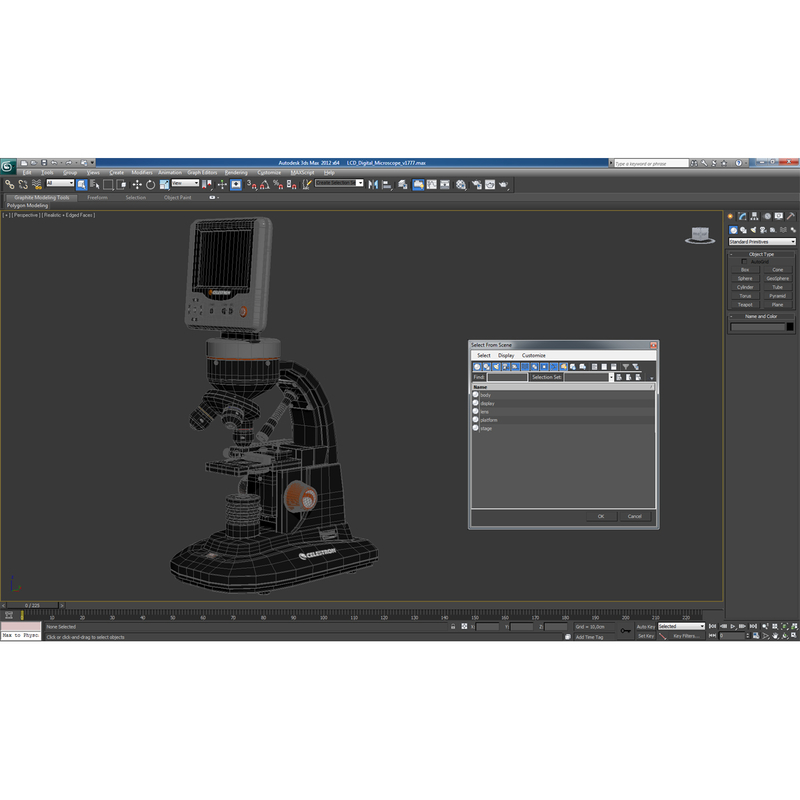Screen dimensions: 800x800
Task: Select the Rotate tool on the main toolbar
Action: pos(150,186)
